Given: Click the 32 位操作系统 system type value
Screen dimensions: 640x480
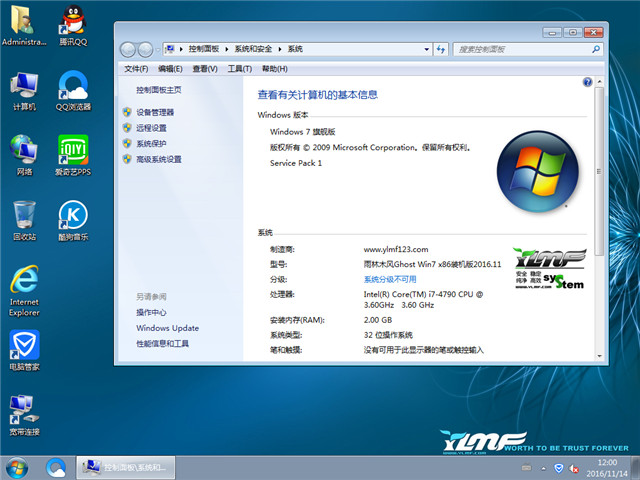Looking at the screenshot, I should point(388,335).
